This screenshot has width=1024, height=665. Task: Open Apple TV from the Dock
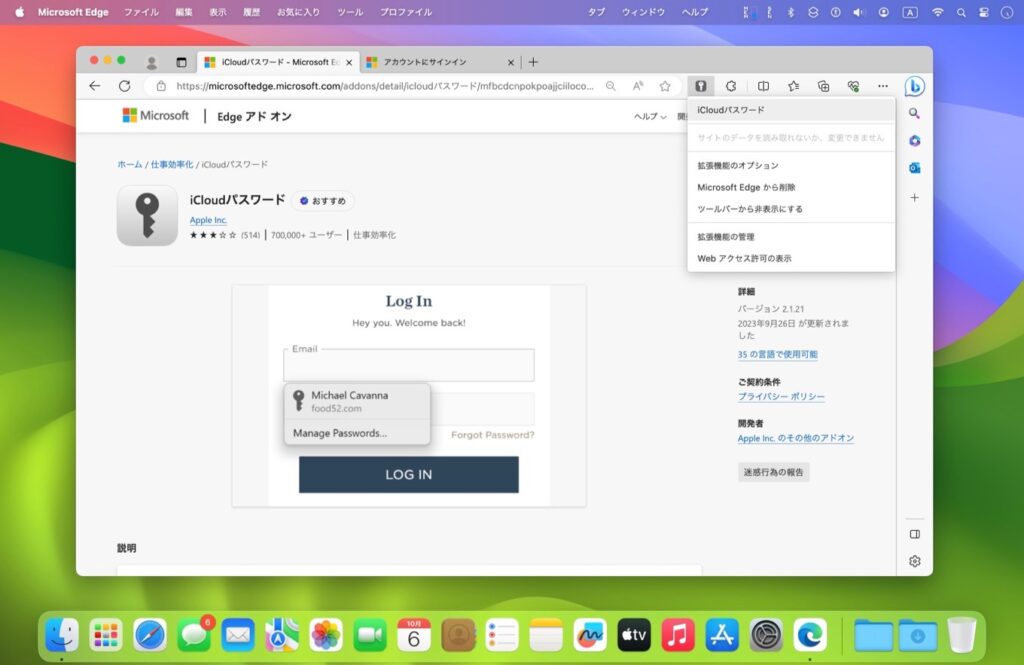634,634
